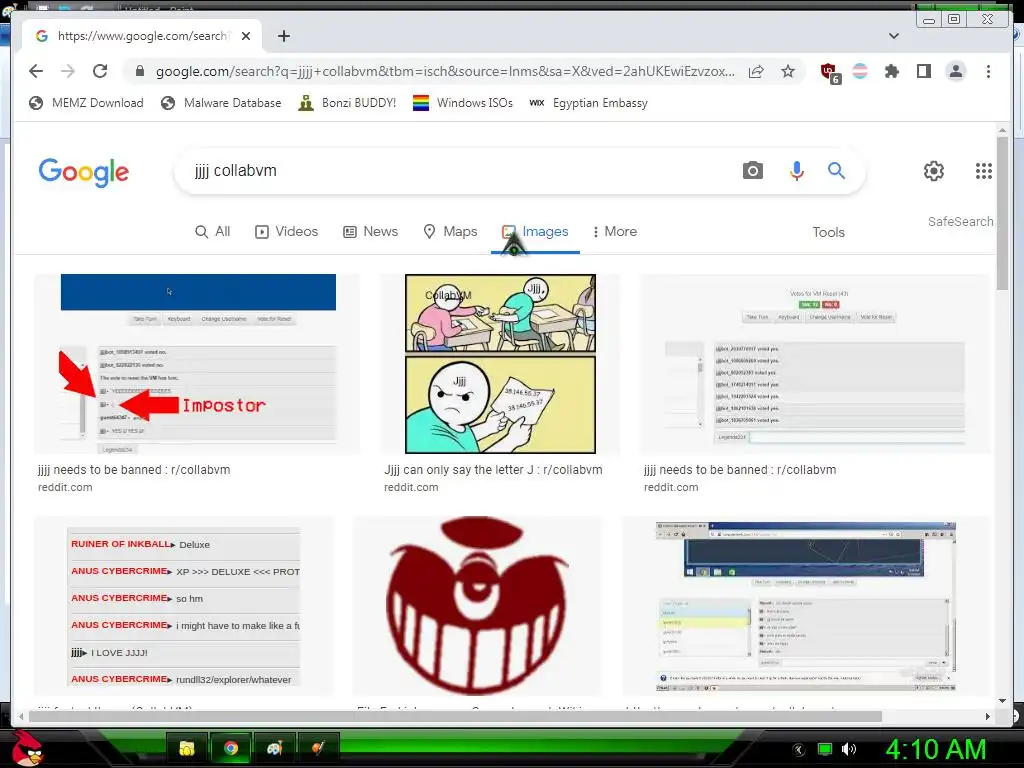Open the Malware Database bookmark
The height and width of the screenshot is (768, 1024).
pyautogui.click(x=221, y=103)
